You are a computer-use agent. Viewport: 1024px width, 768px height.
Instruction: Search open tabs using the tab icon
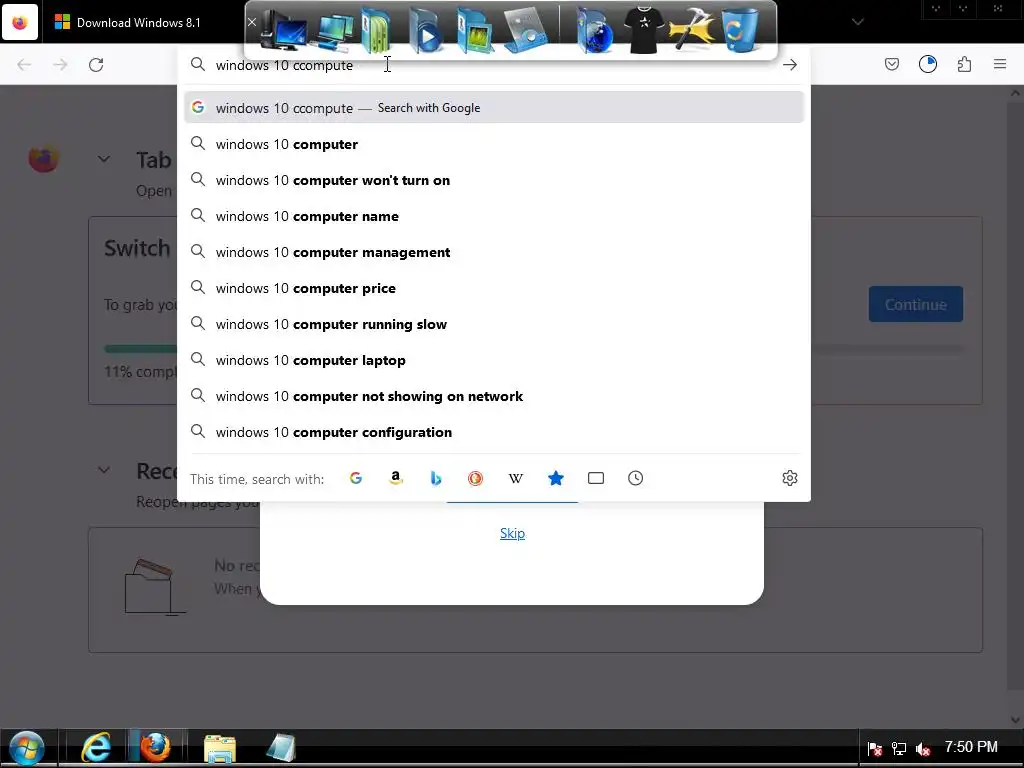pos(596,478)
